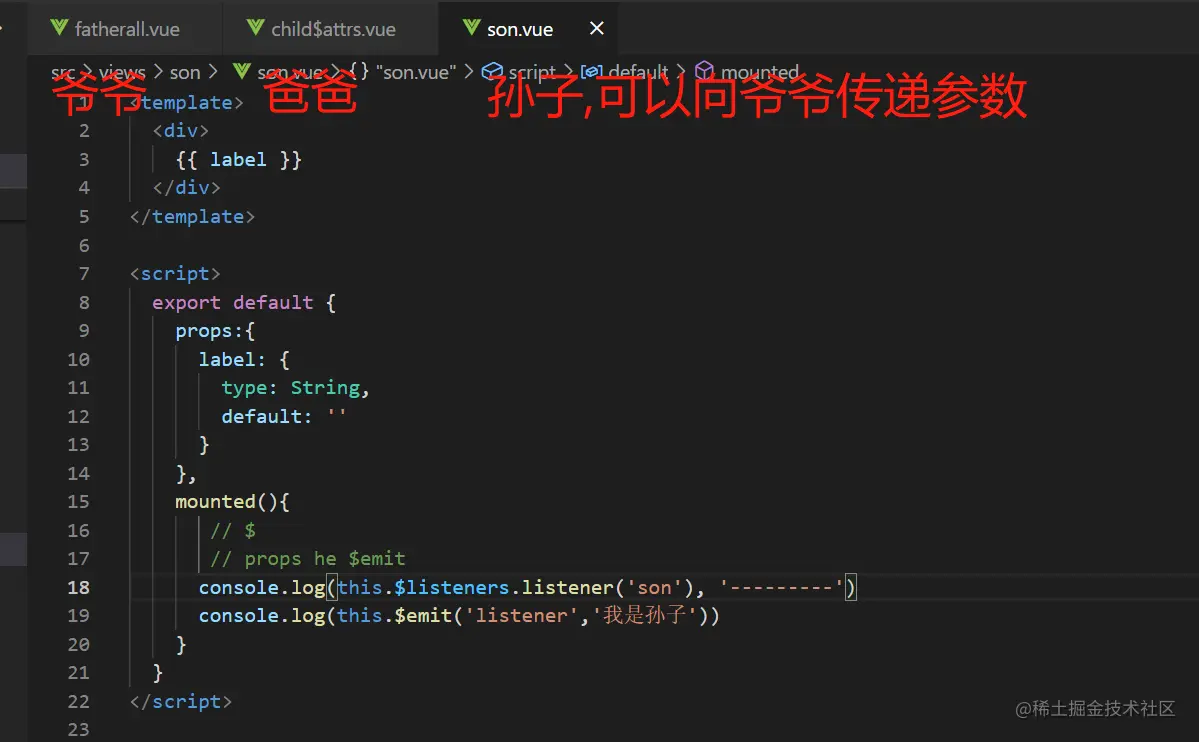Click the cube icon before mounted breadcrumb
This screenshot has width=1199, height=742.
705,72
